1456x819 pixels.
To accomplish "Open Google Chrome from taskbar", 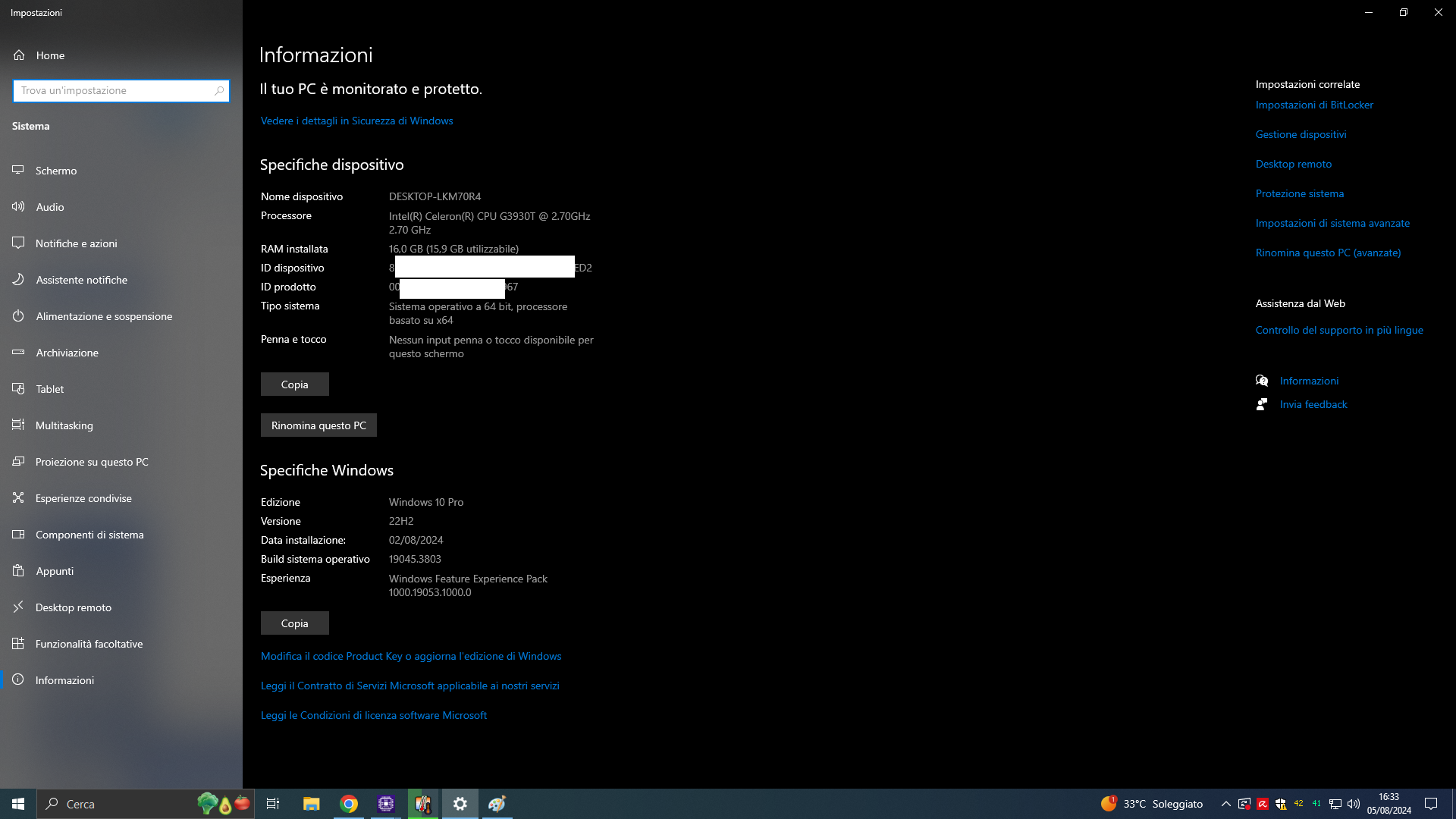I will click(x=349, y=804).
